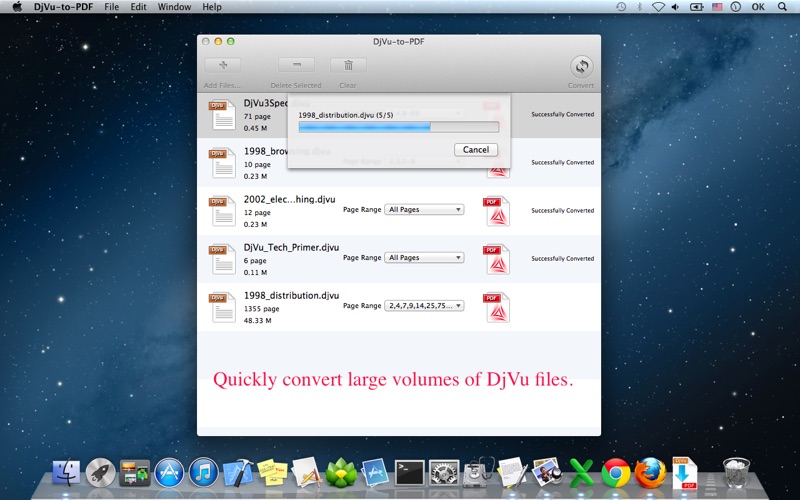Viewport: 800px width, 500px height.
Task: Open App Store from the dock
Action: point(169,472)
